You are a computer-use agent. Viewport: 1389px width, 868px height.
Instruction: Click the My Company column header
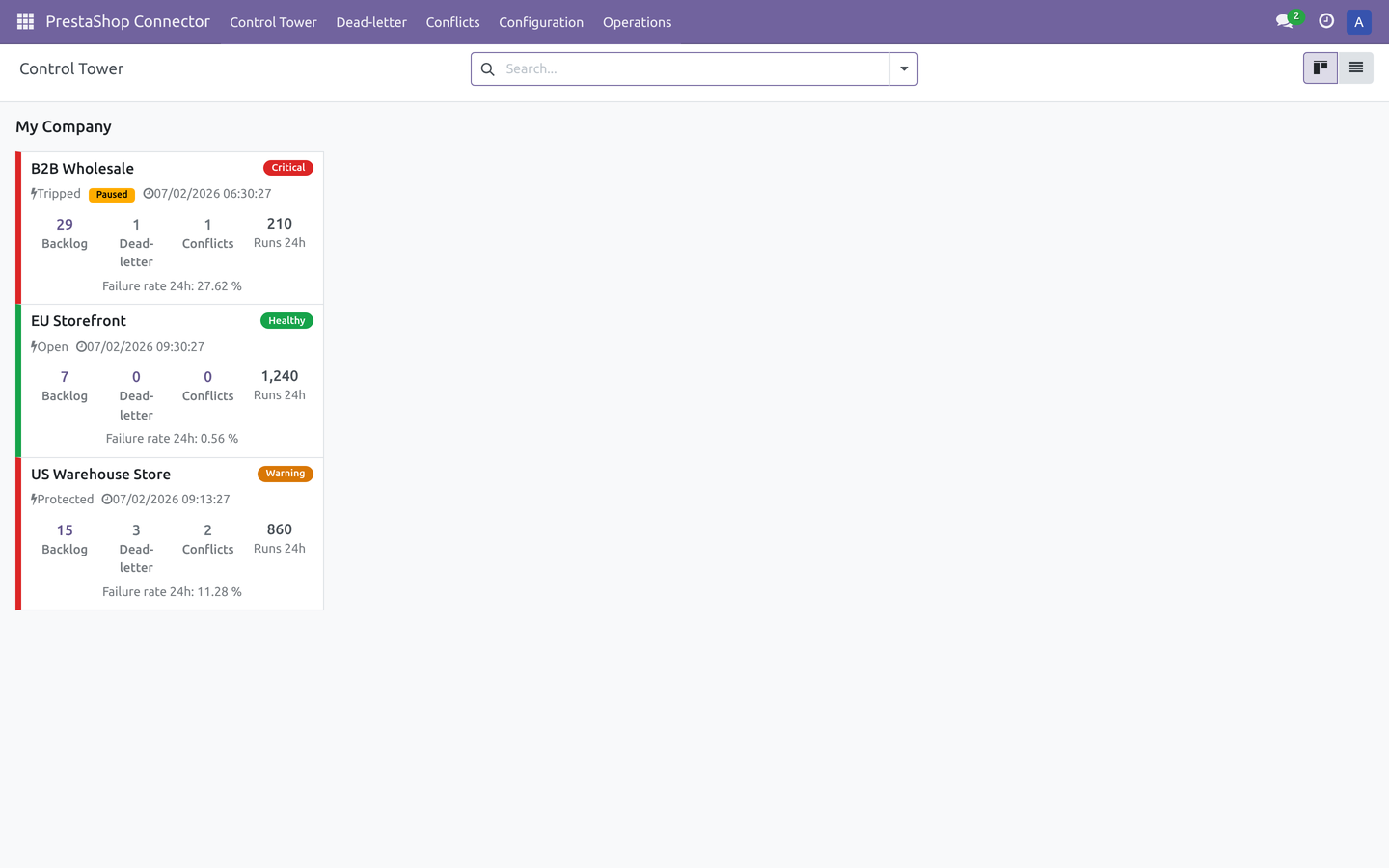(64, 126)
